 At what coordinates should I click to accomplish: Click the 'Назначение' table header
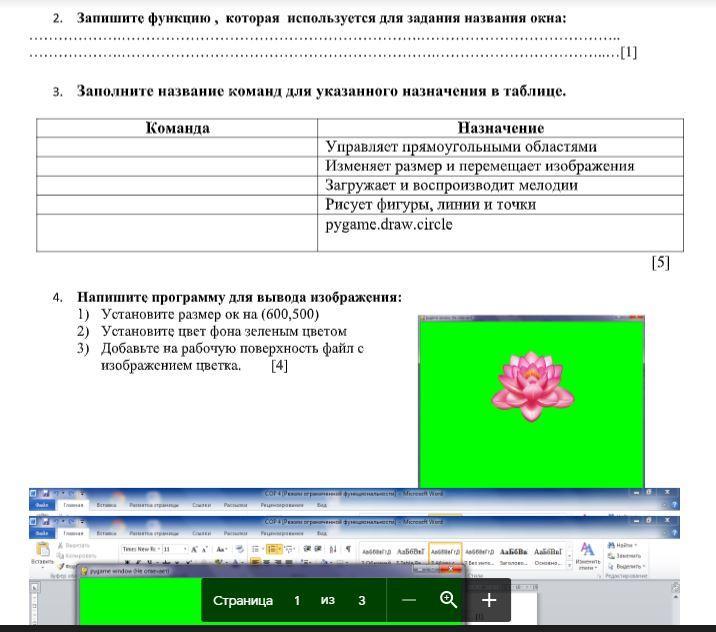[x=501, y=128]
